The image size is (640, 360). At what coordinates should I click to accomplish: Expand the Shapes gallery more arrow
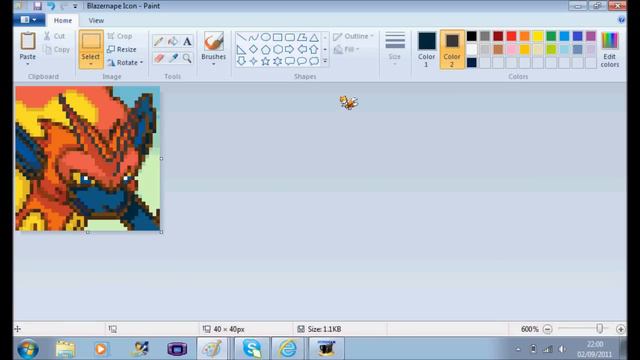pyautogui.click(x=325, y=61)
